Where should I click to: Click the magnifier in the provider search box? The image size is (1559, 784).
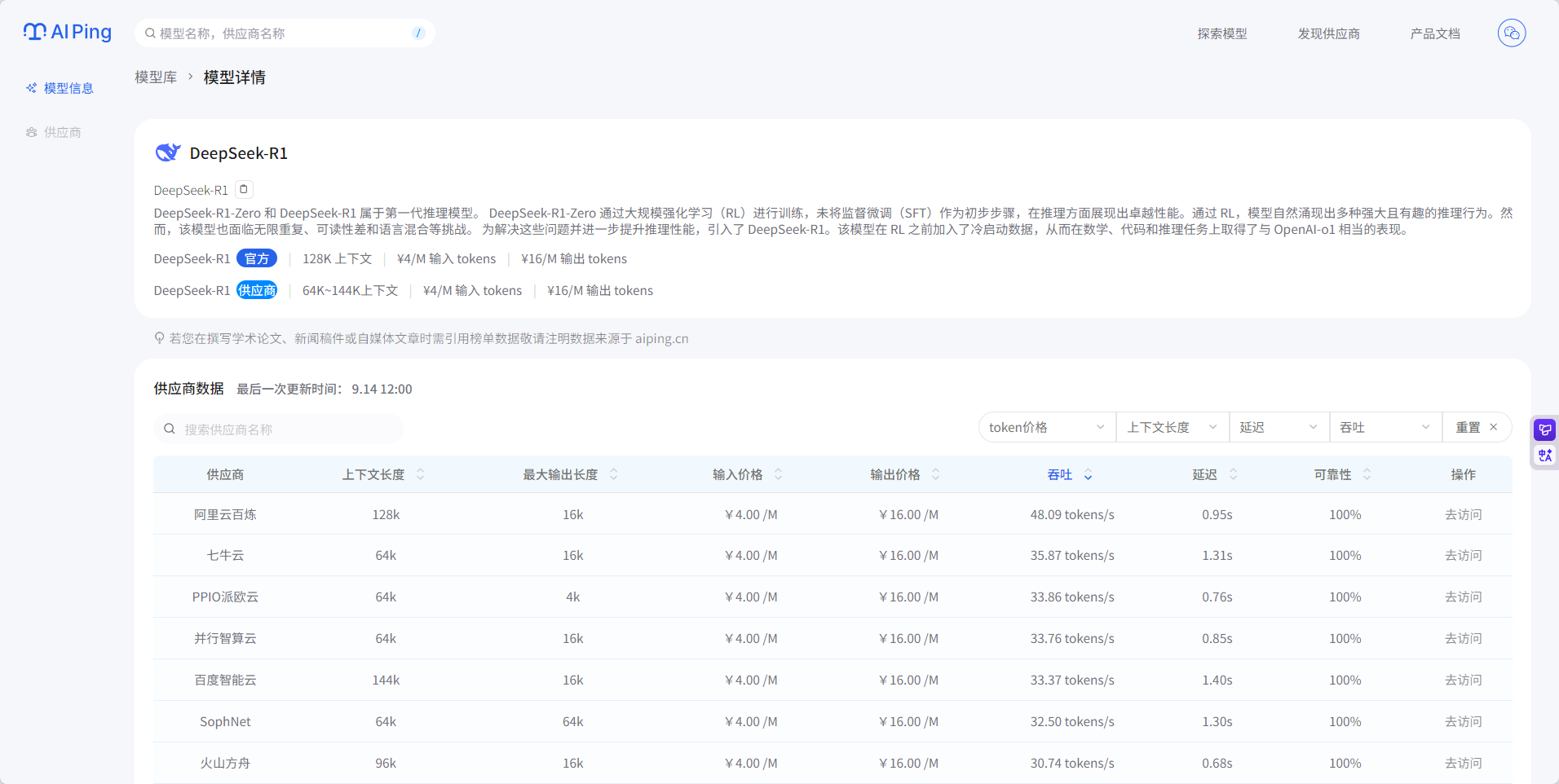tap(170, 429)
